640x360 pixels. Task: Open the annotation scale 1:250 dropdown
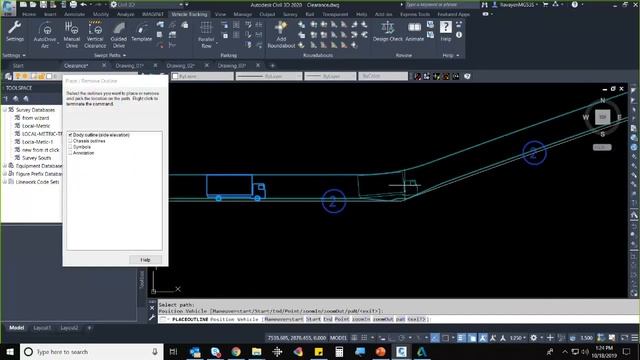(518, 338)
